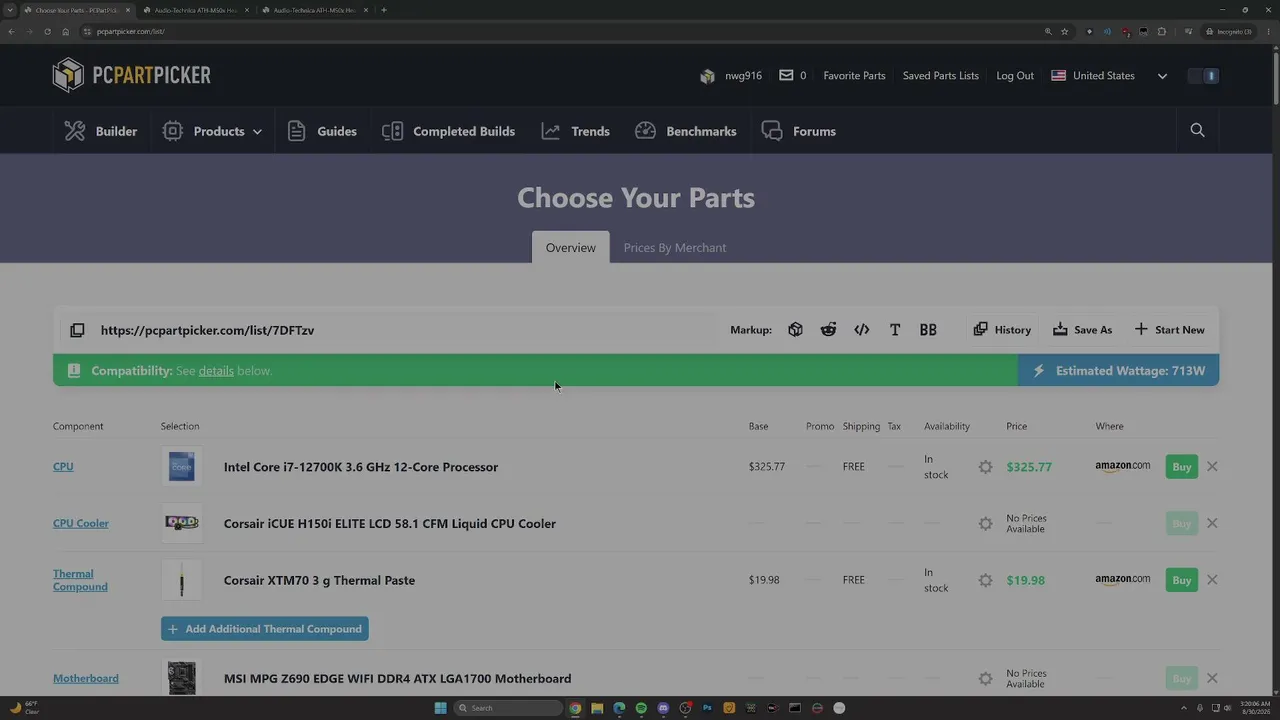Viewport: 1280px width, 720px height.
Task: Reload the page in the browser
Action: 47,31
